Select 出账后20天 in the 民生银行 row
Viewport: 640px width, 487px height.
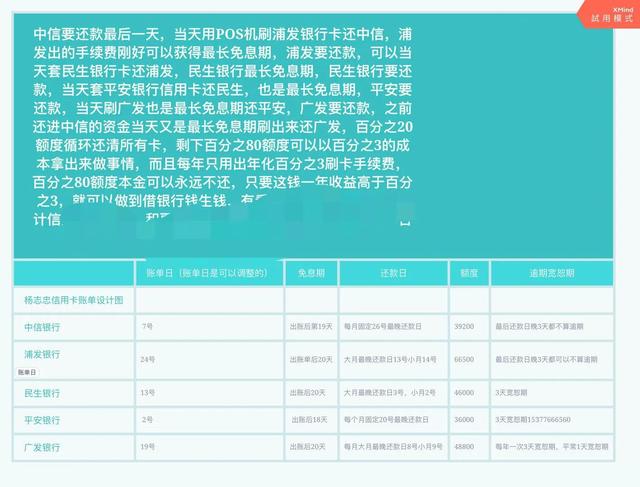coord(311,393)
